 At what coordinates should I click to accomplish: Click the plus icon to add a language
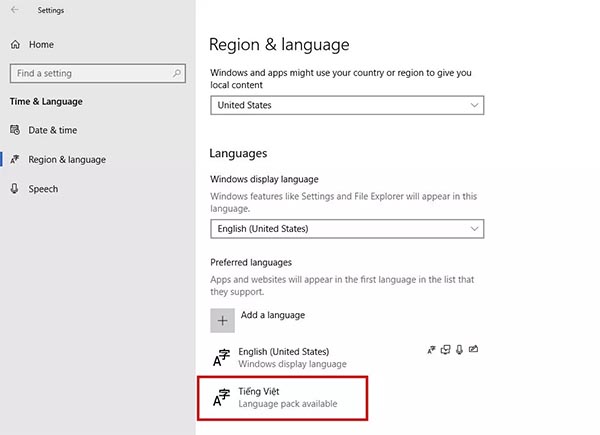[x=222, y=320]
